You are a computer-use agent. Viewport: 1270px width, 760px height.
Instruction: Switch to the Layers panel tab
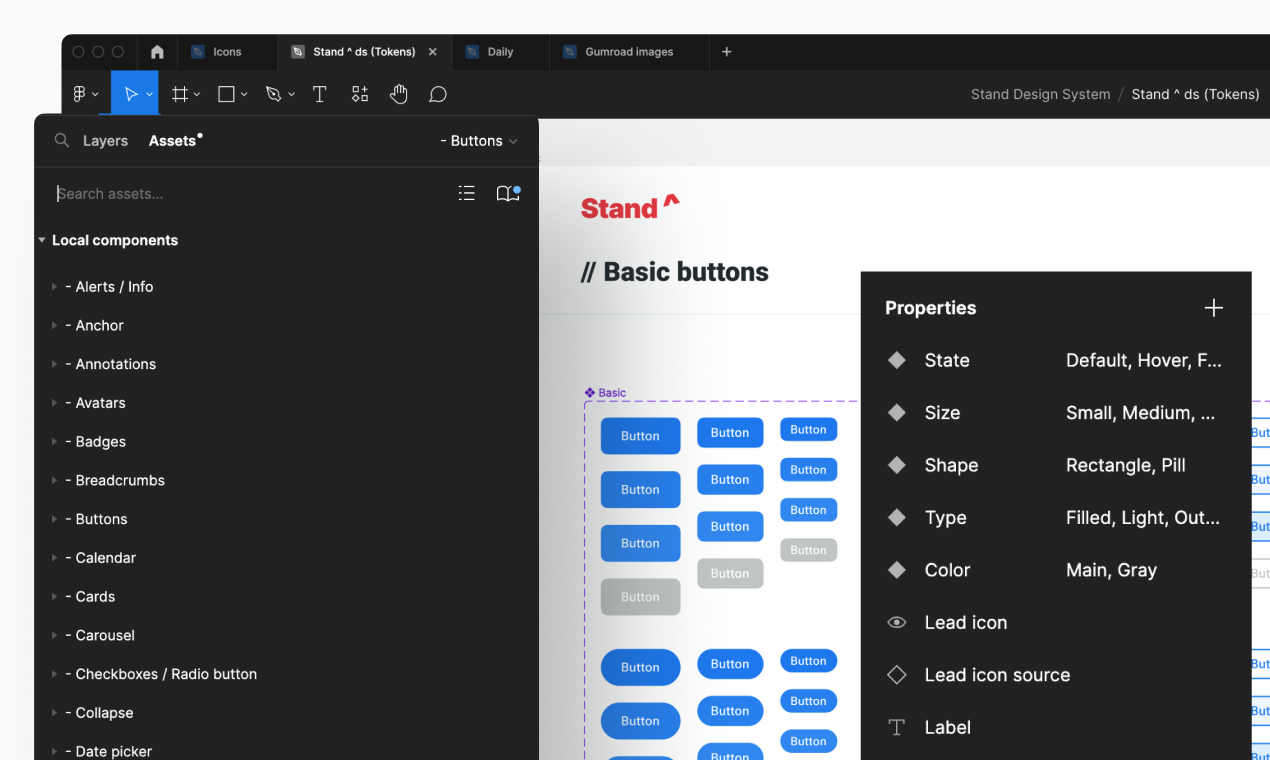tap(105, 141)
